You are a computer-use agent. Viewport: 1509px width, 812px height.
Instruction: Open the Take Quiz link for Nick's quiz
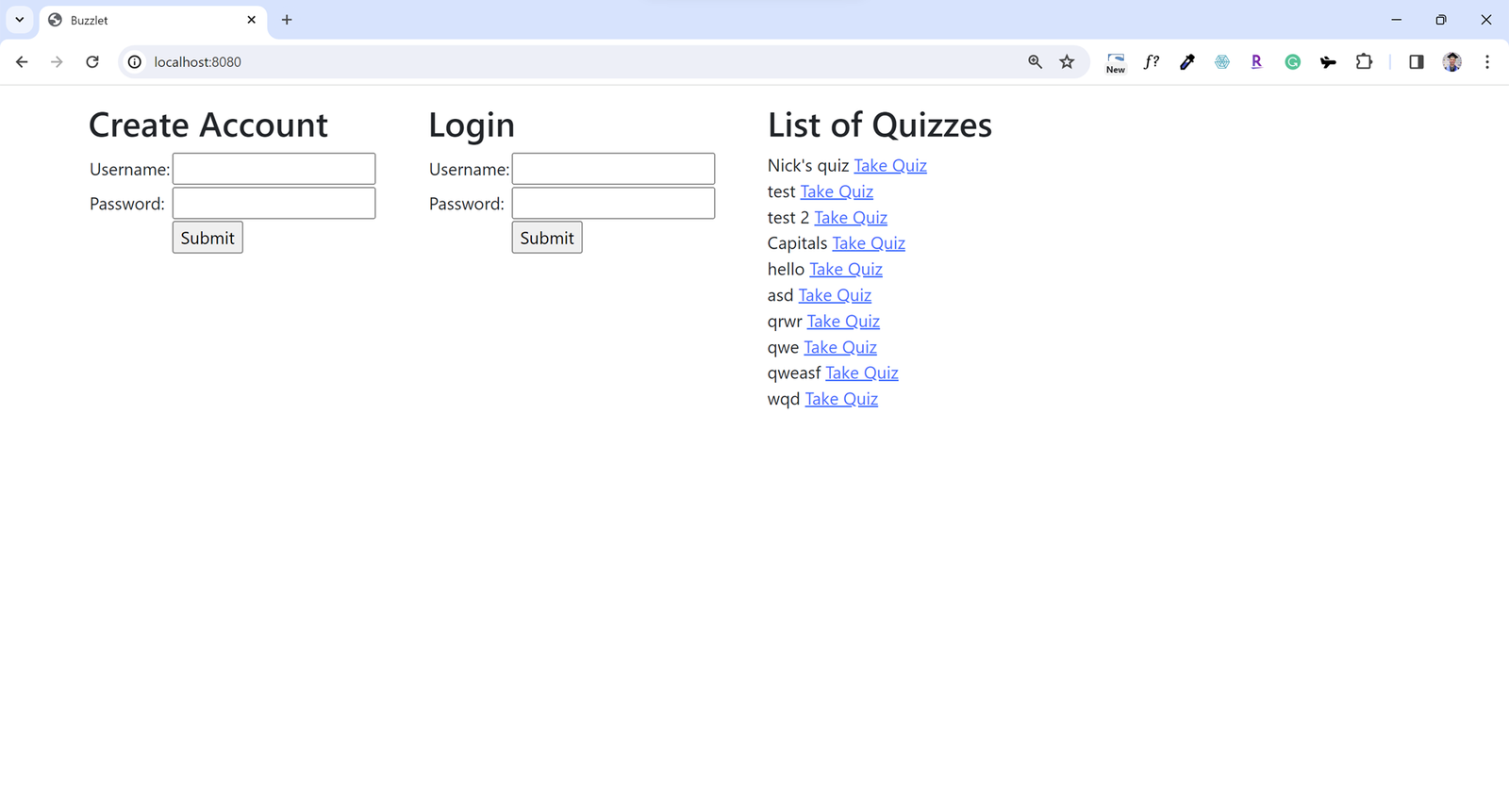889,166
